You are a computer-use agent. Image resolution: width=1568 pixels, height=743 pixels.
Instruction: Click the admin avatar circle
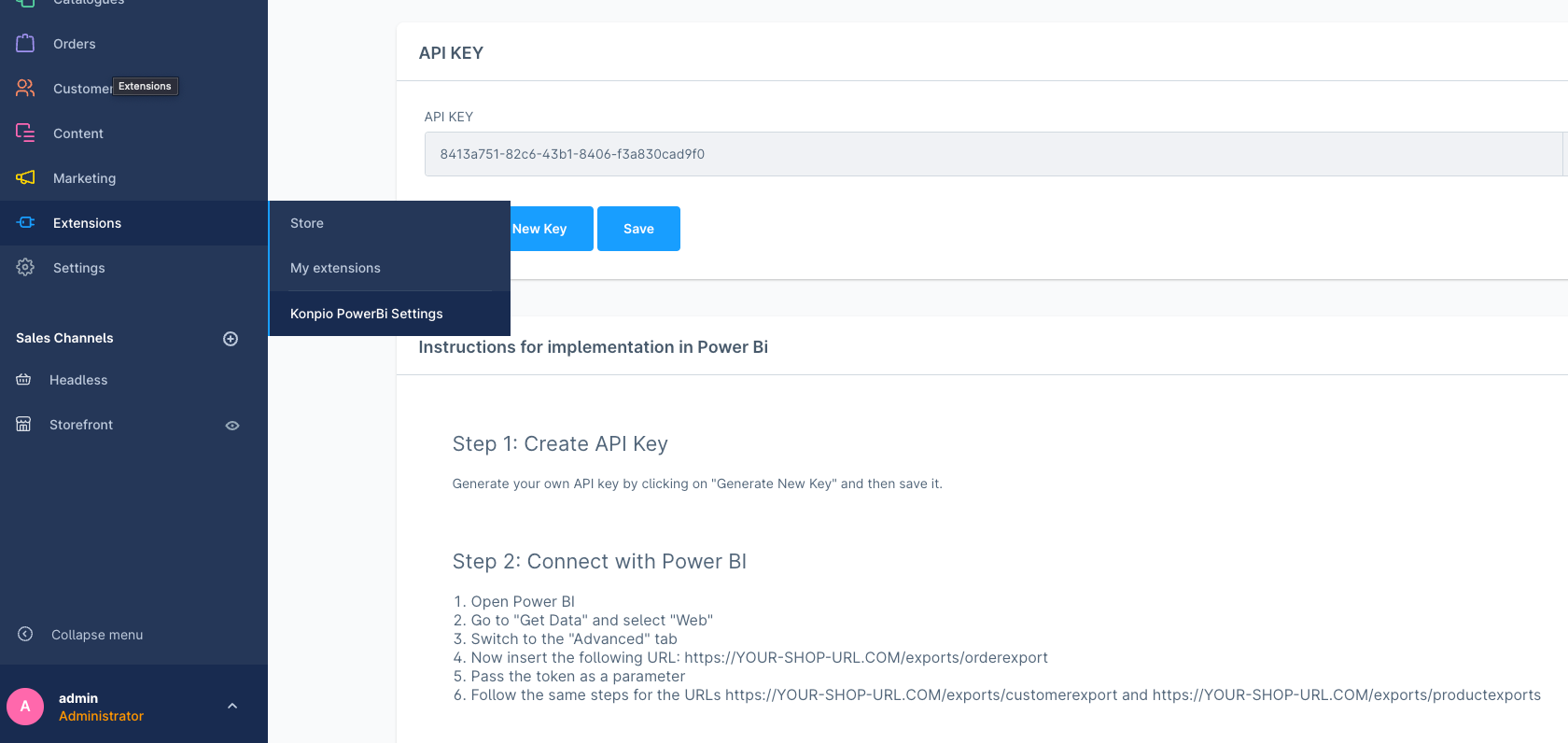coord(25,707)
